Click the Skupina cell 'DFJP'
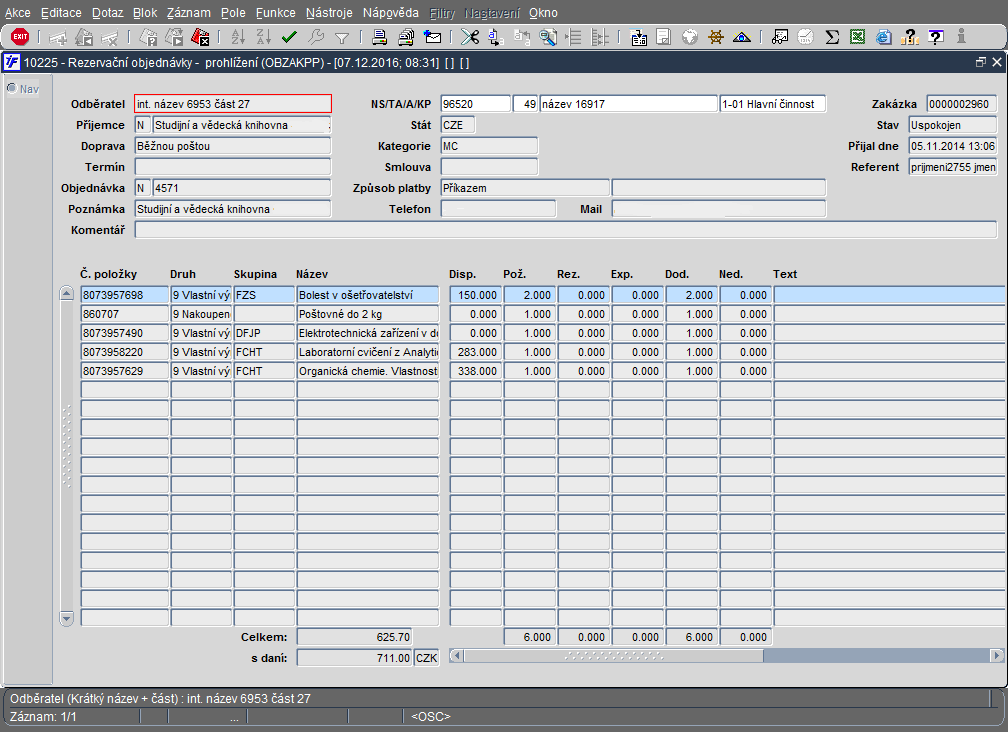 (264, 333)
